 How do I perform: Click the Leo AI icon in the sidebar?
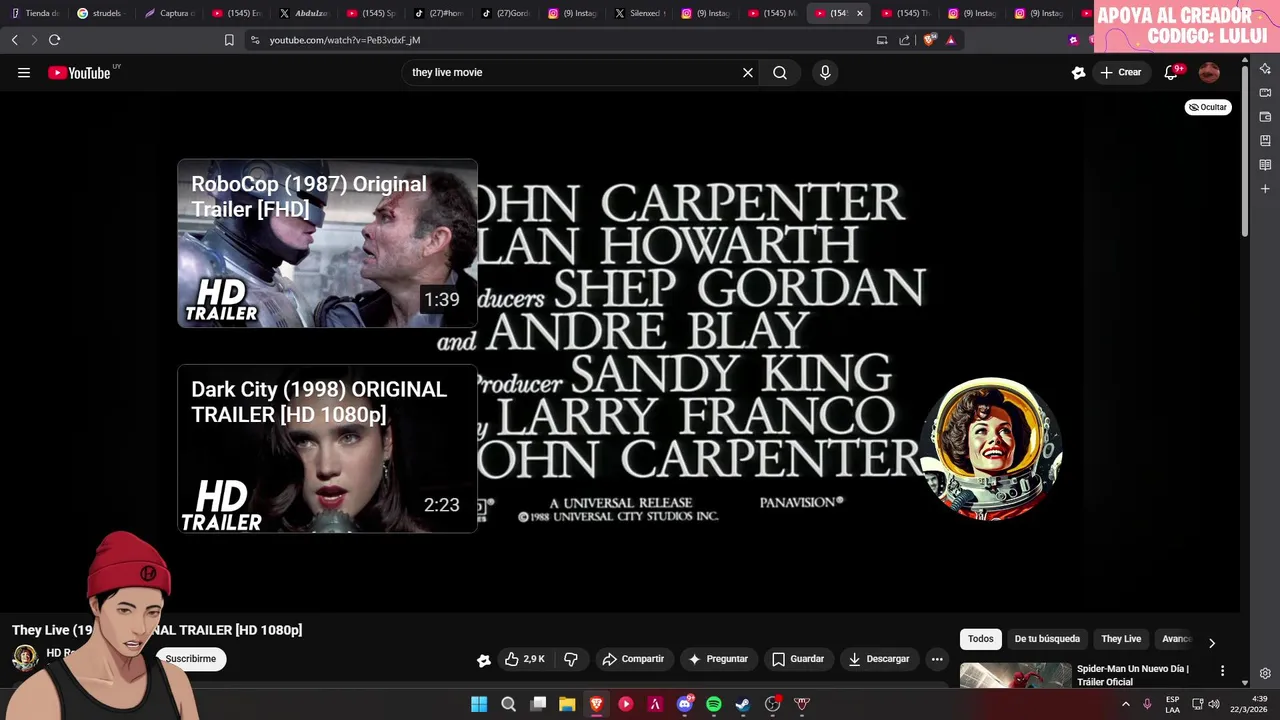pyautogui.click(x=1265, y=69)
